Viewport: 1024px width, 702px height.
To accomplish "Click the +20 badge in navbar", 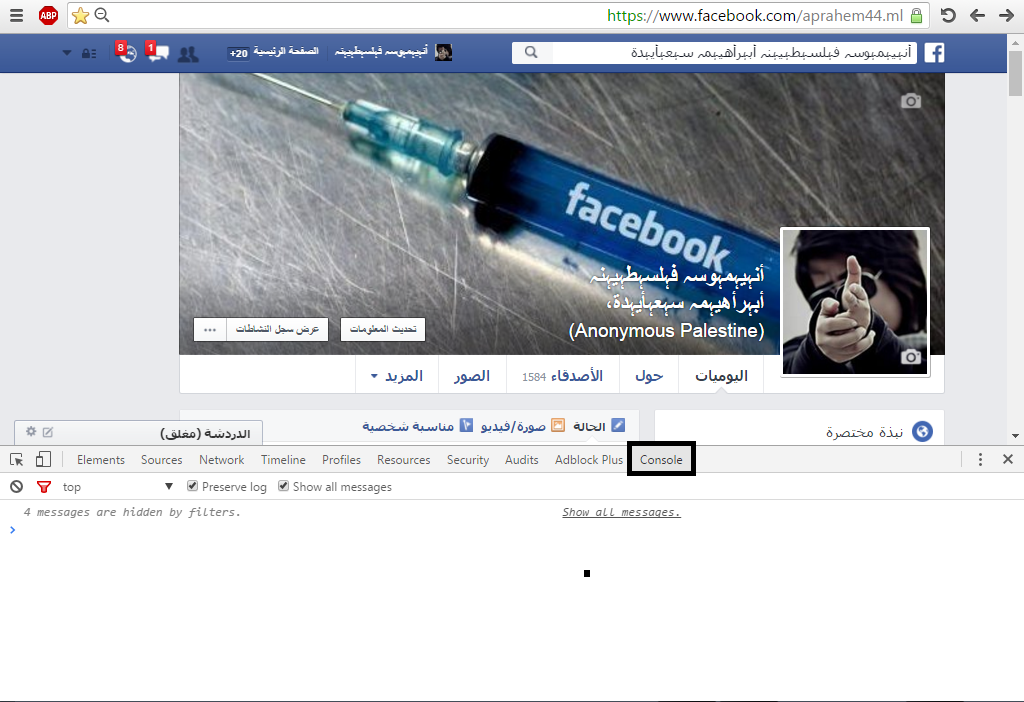I will pos(238,53).
